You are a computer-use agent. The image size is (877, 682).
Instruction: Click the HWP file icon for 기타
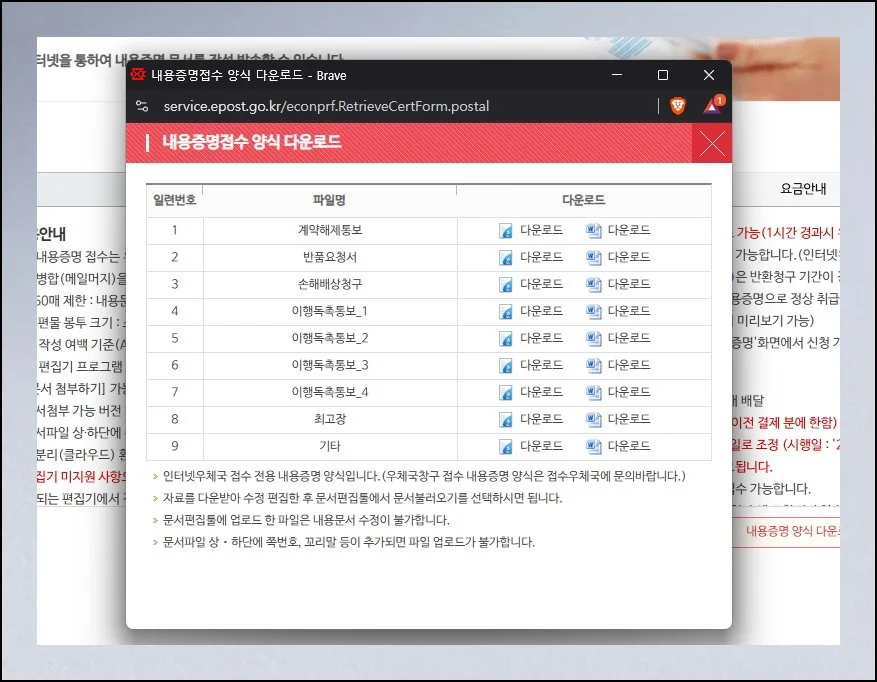pos(506,446)
